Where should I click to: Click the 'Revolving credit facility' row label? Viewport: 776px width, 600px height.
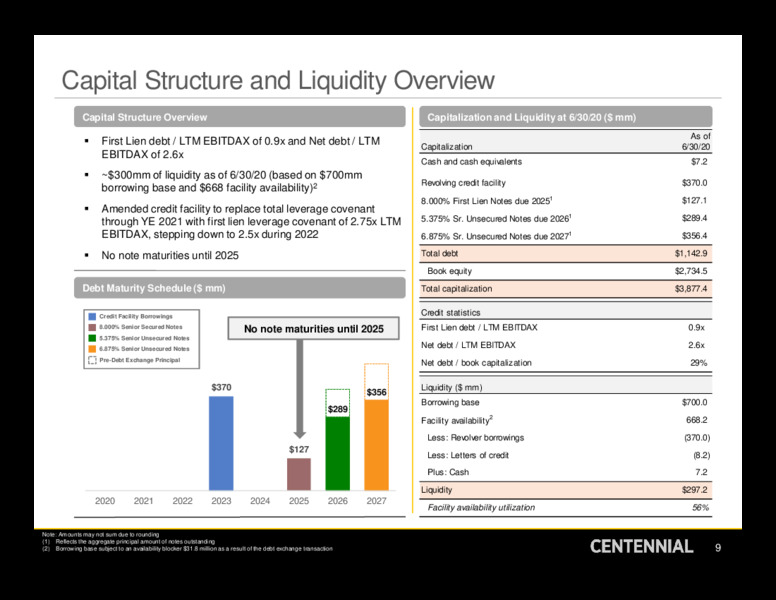463,183
